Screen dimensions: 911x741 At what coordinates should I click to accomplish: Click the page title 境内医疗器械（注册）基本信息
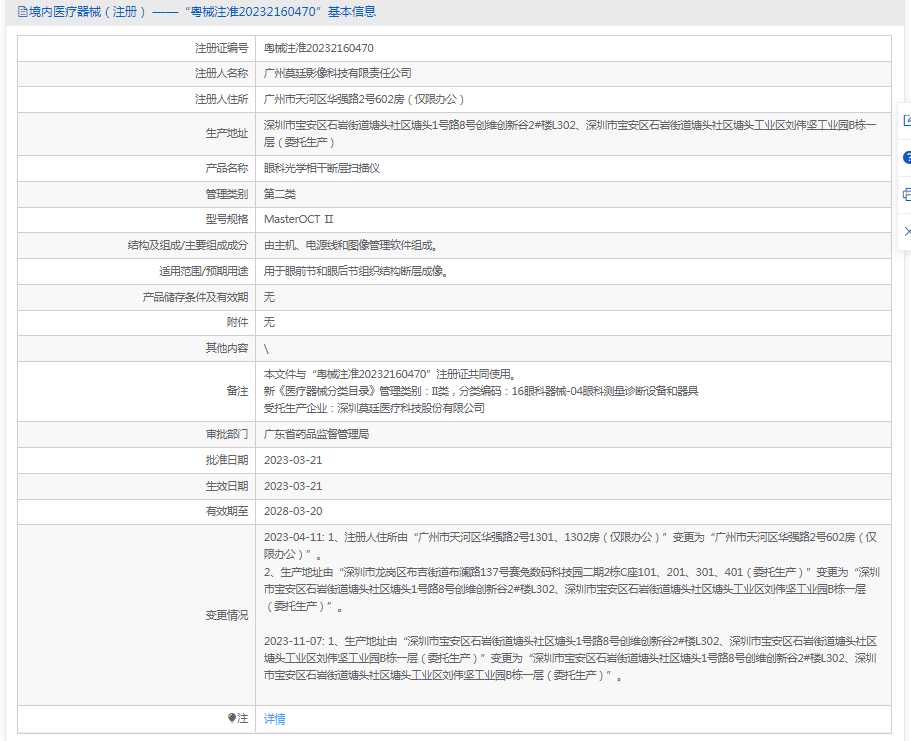point(202,12)
